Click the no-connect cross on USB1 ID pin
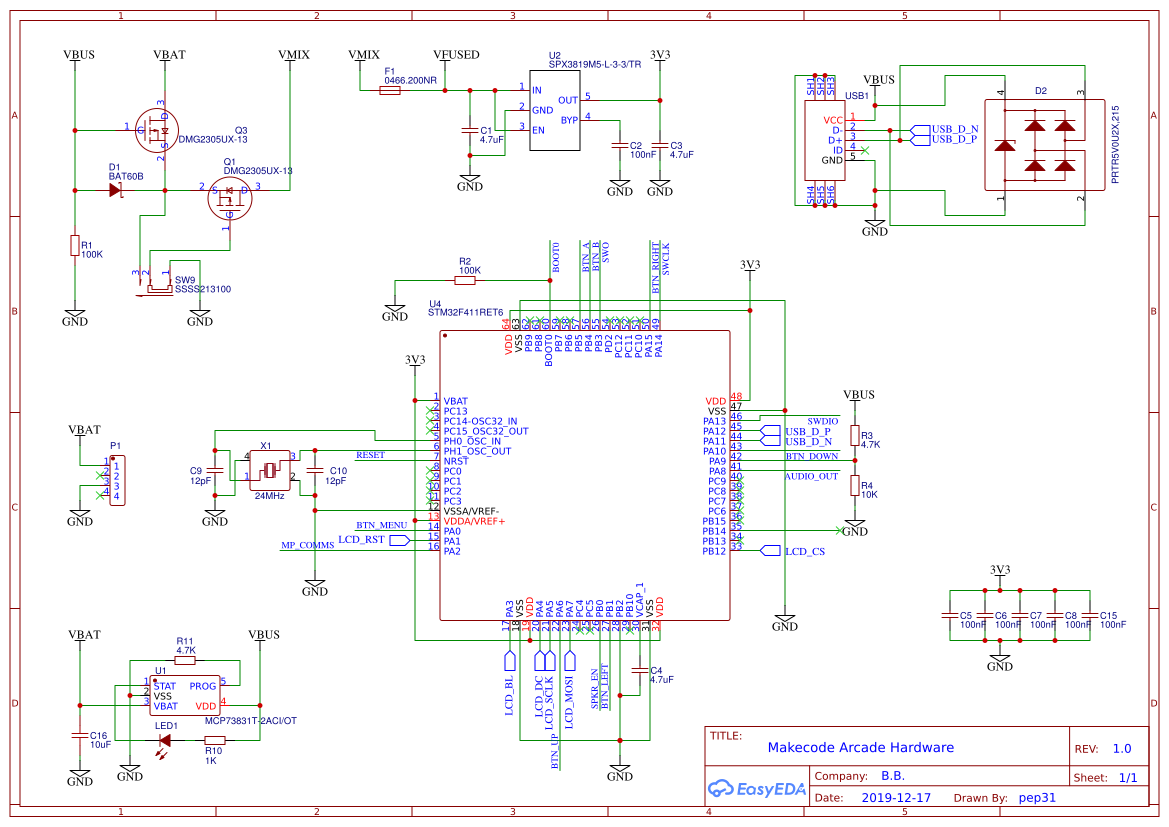 (x=865, y=150)
